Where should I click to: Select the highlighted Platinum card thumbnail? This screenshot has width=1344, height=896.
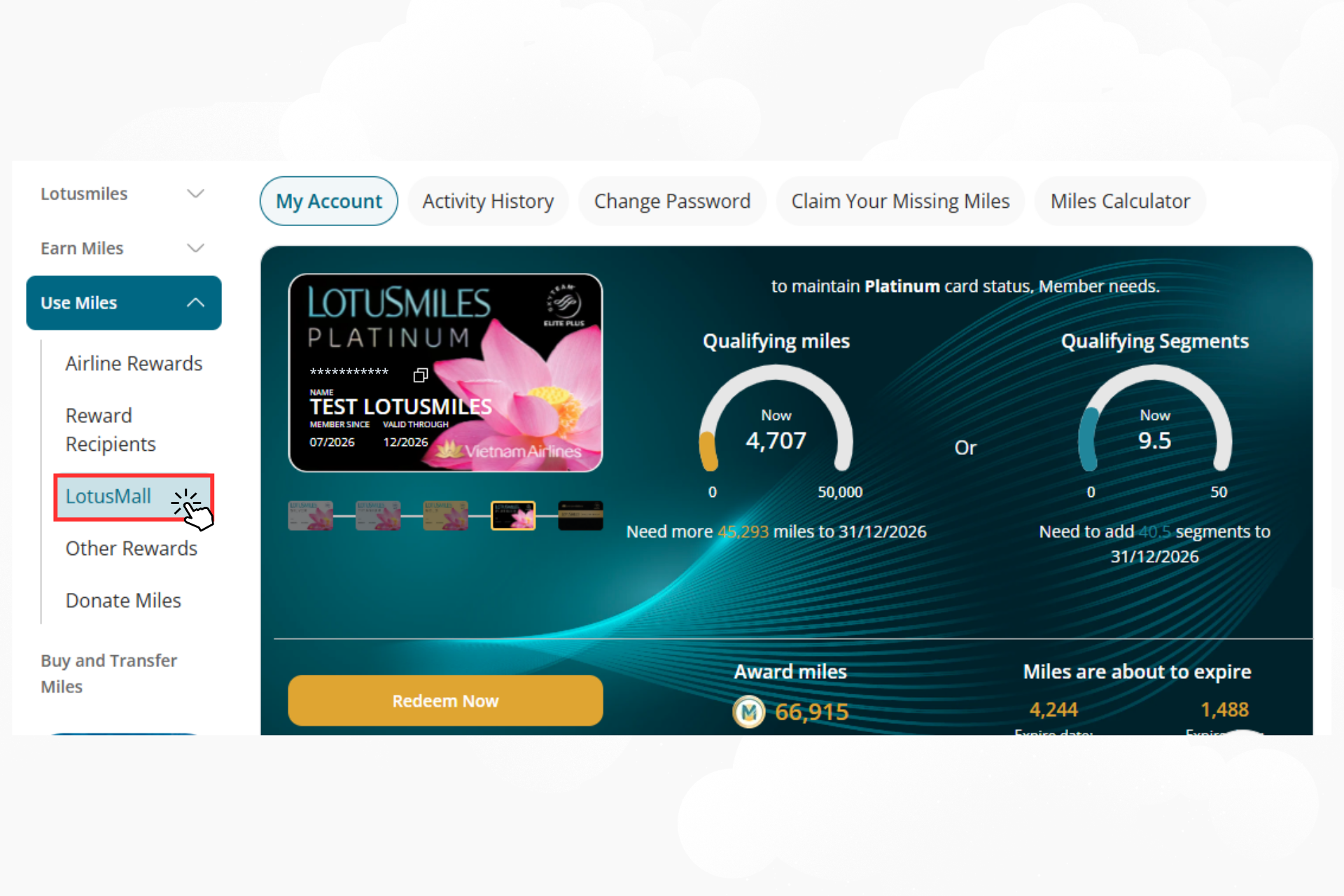(x=513, y=516)
